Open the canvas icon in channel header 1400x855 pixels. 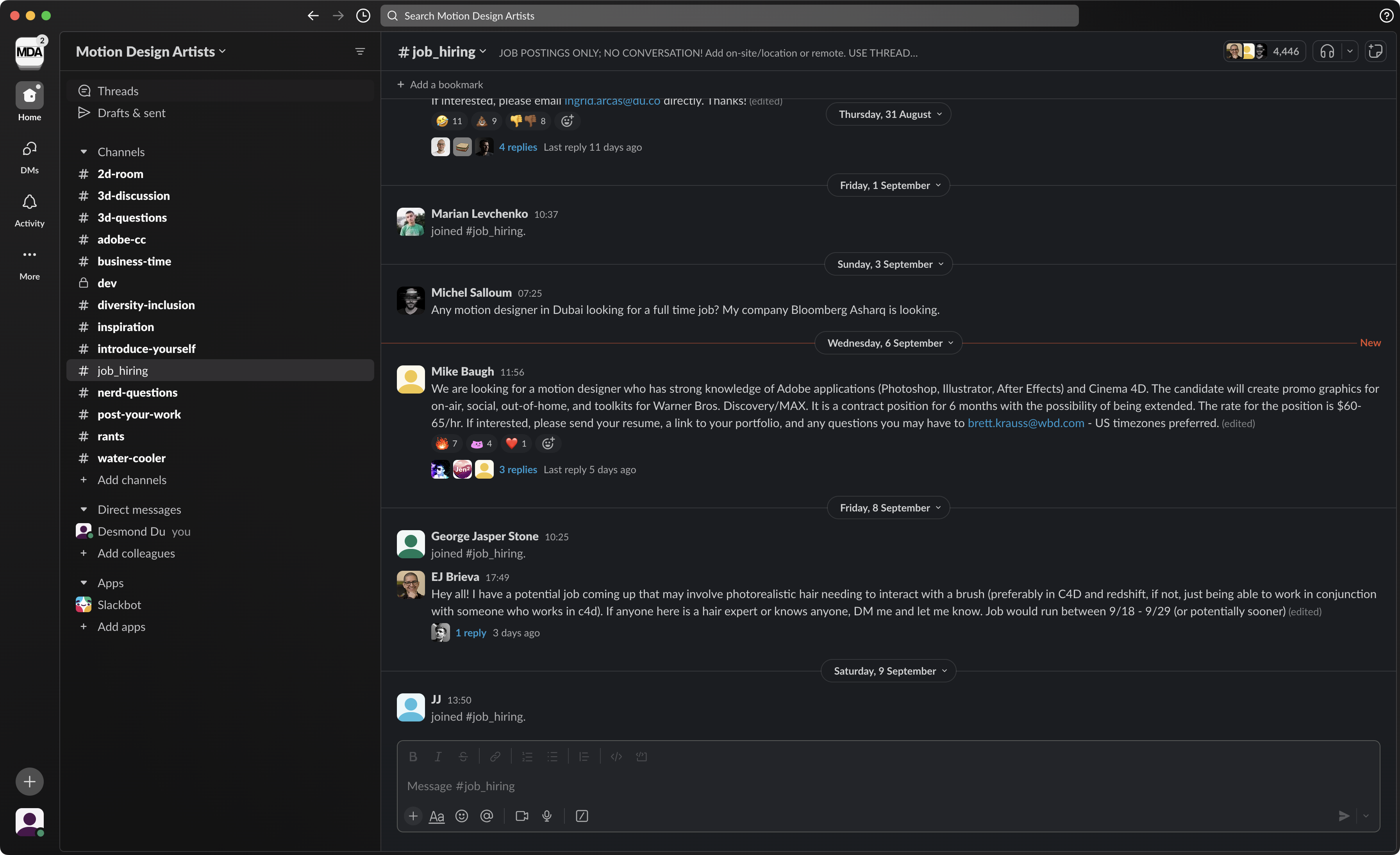[1375, 52]
